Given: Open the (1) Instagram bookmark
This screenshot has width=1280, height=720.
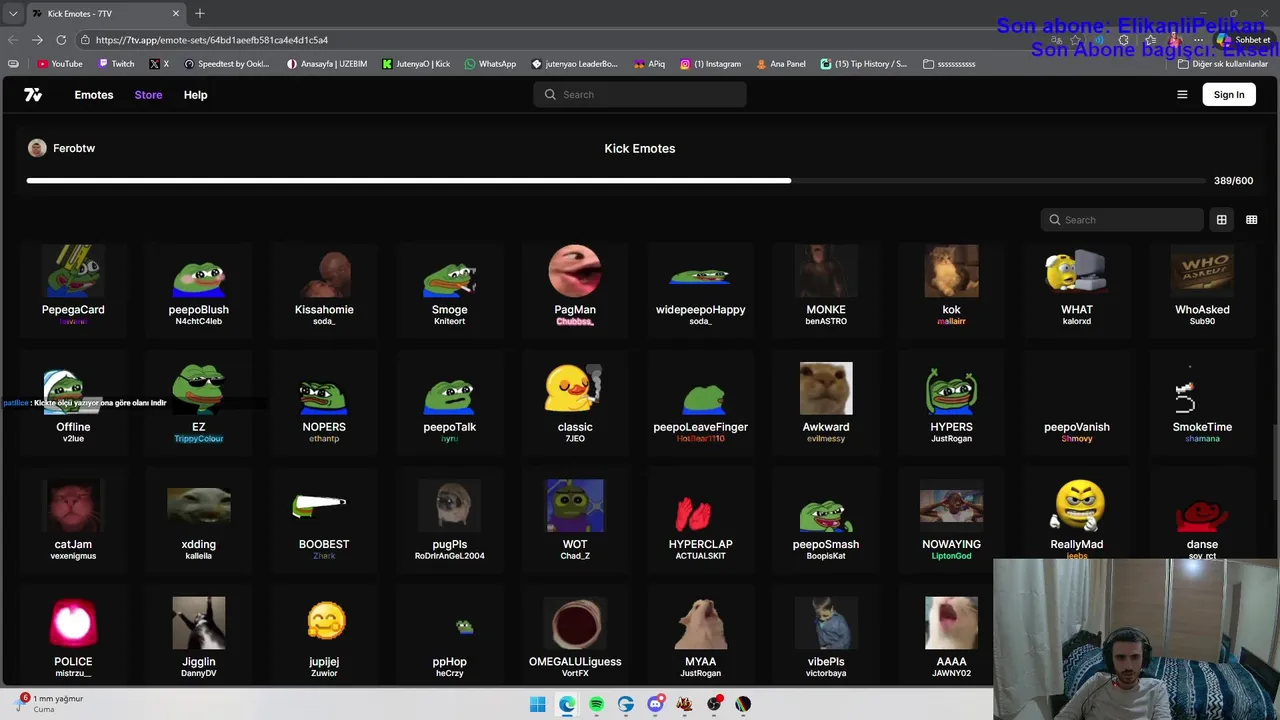Looking at the screenshot, I should click(x=711, y=64).
